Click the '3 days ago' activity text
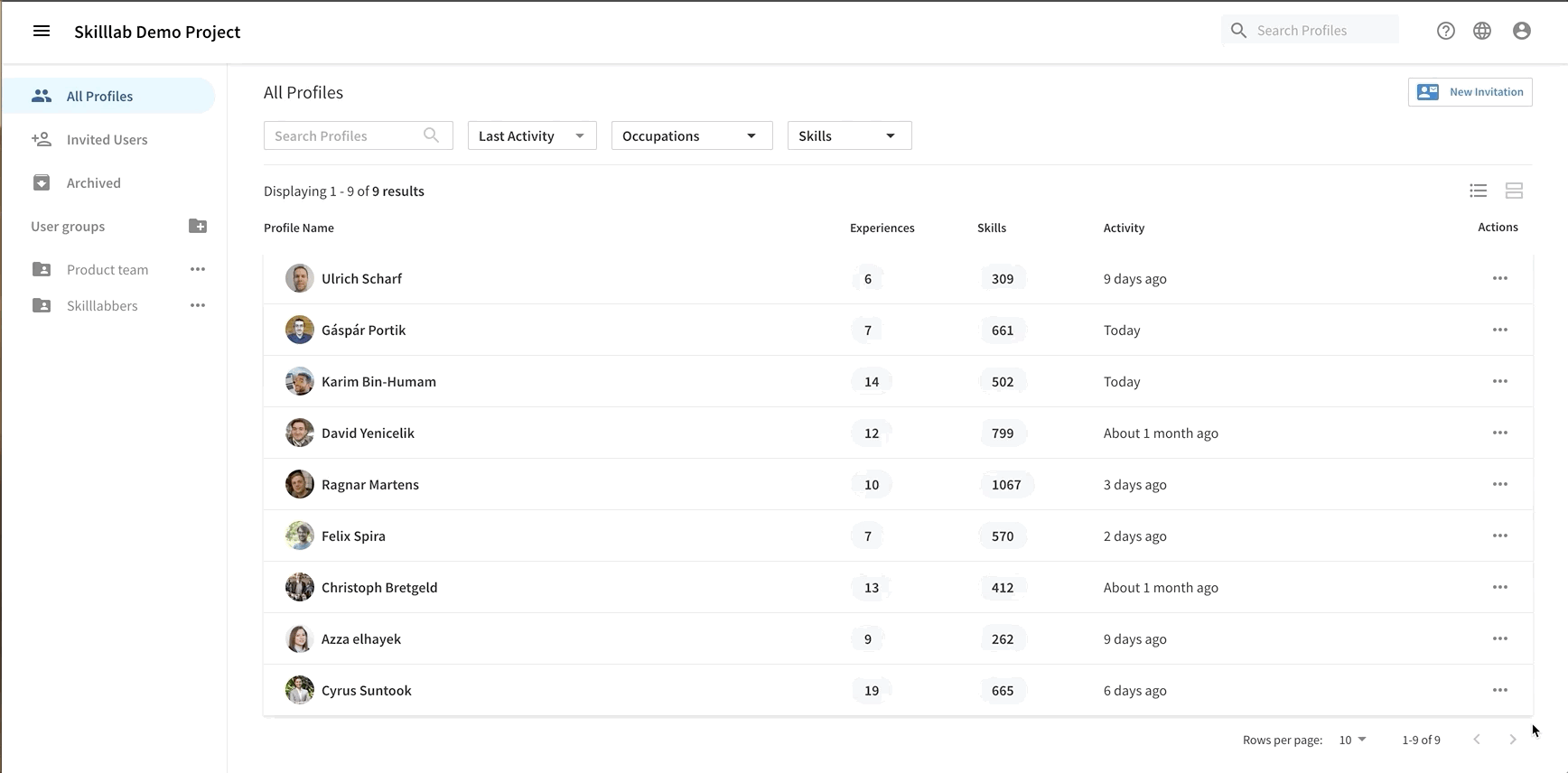The width and height of the screenshot is (1568, 773). click(1134, 484)
